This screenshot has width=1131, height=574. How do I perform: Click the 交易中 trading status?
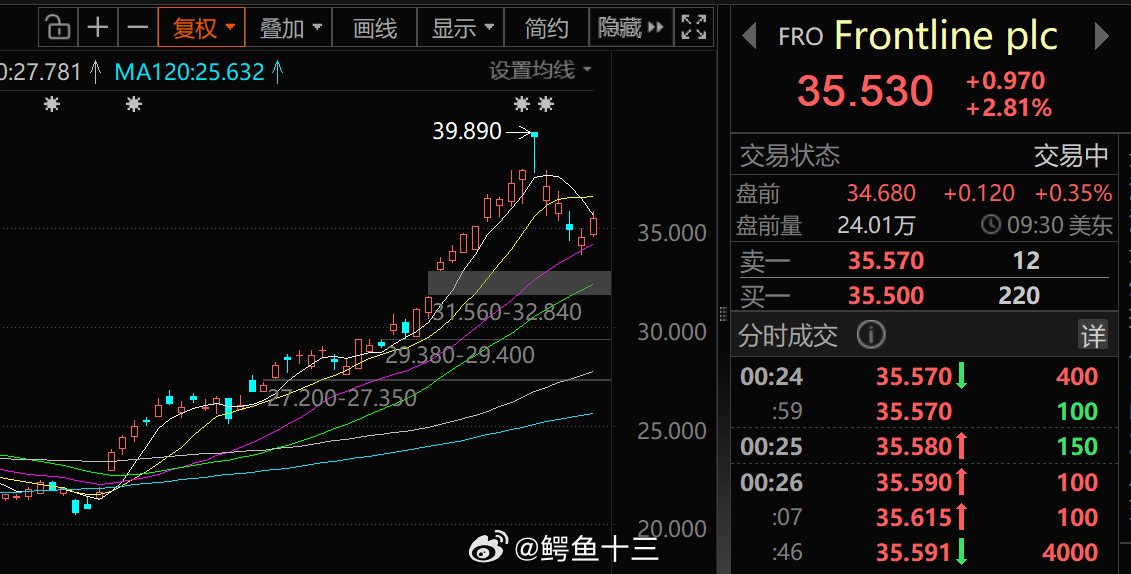pos(1071,156)
